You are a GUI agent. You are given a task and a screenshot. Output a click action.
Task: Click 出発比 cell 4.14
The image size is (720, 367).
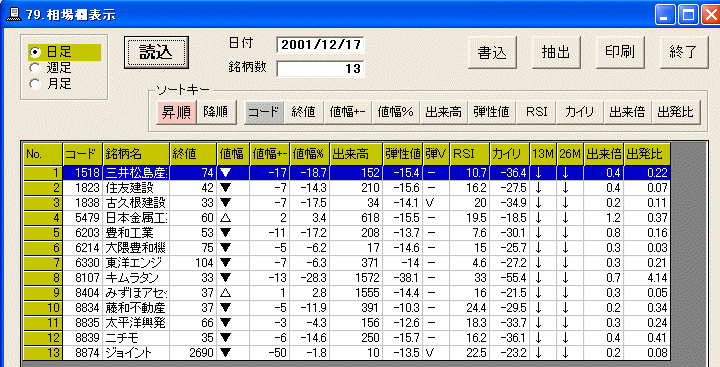(x=647, y=278)
